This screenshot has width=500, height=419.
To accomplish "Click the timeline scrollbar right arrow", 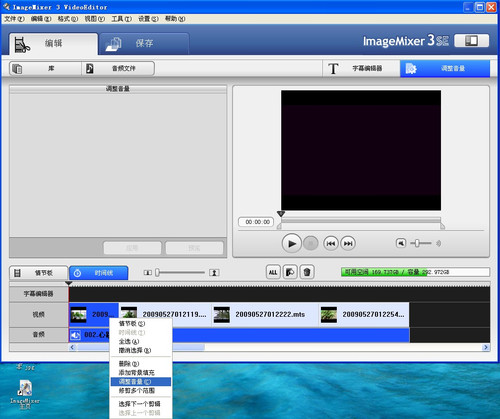I will pos(486,347).
